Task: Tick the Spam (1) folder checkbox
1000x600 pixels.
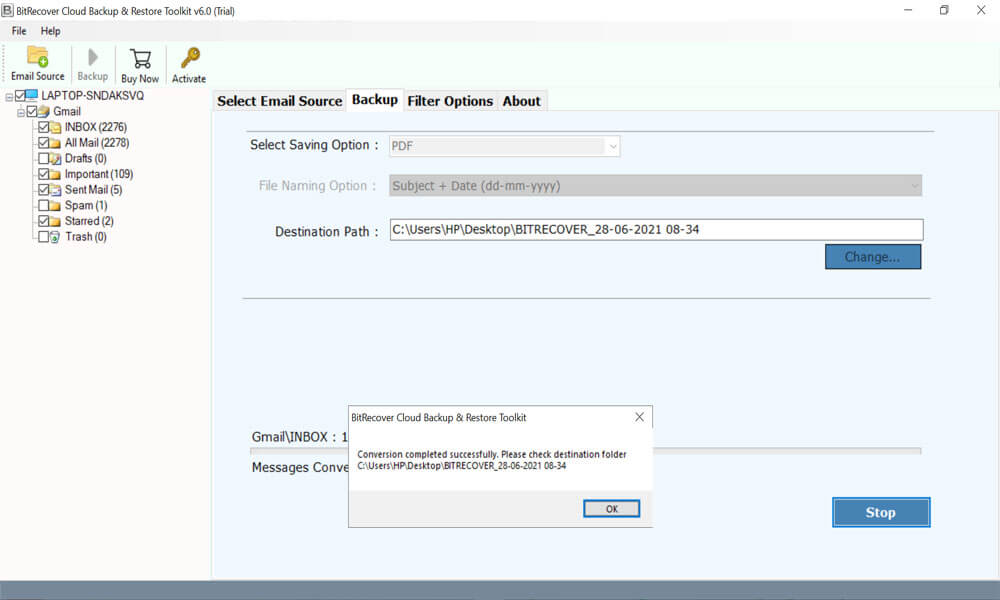Action: (x=43, y=206)
